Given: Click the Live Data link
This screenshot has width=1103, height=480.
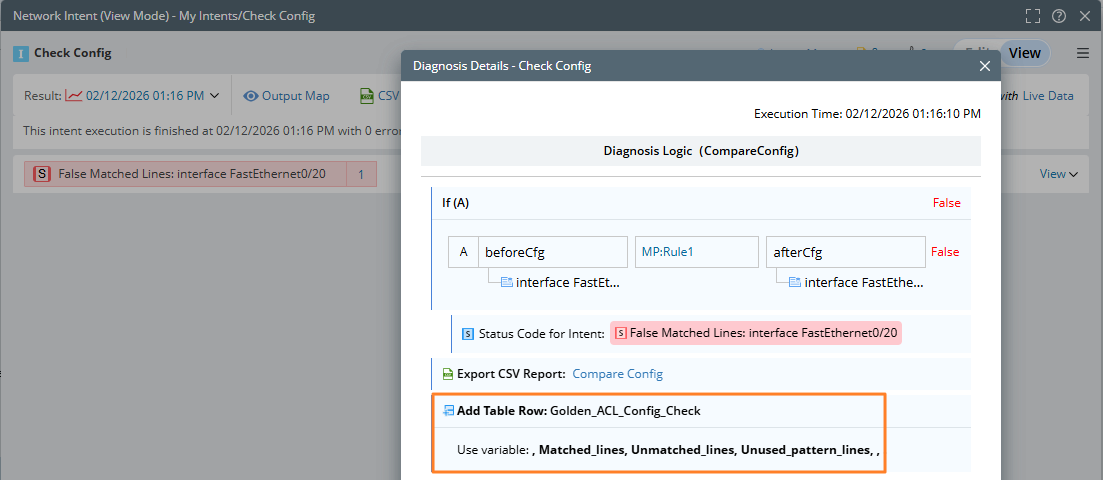Looking at the screenshot, I should 1048,96.
